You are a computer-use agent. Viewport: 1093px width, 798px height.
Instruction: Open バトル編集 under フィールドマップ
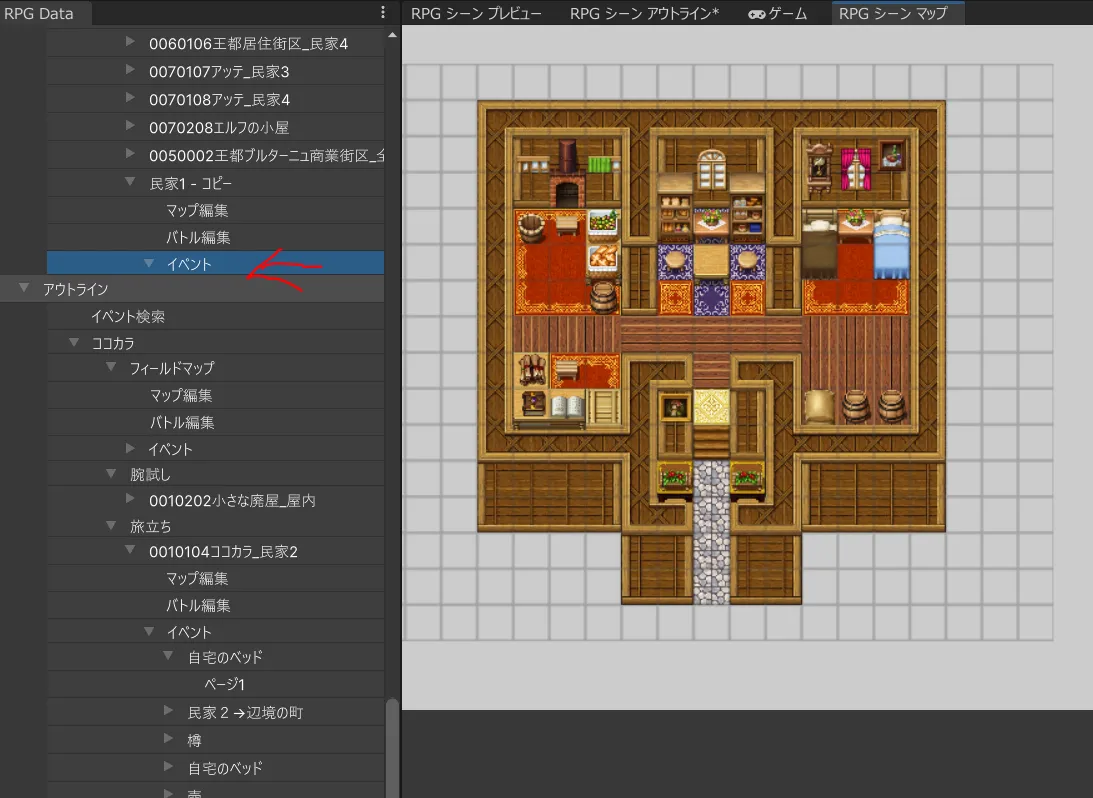point(181,422)
